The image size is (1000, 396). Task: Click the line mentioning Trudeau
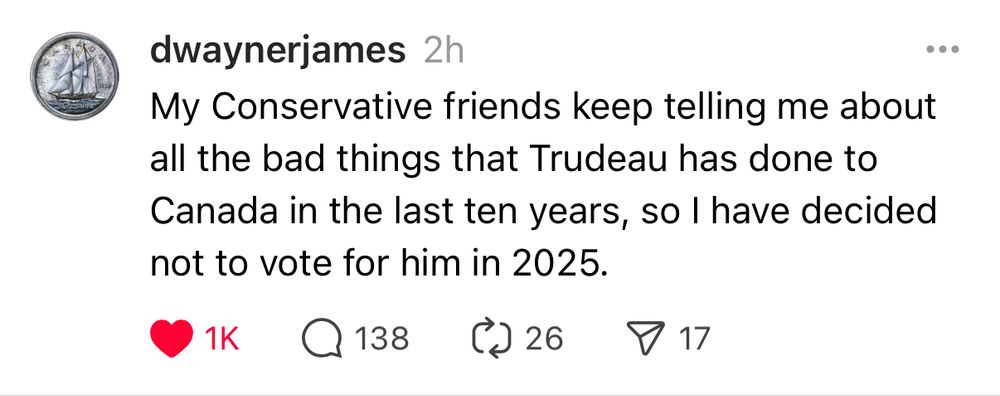(x=513, y=160)
